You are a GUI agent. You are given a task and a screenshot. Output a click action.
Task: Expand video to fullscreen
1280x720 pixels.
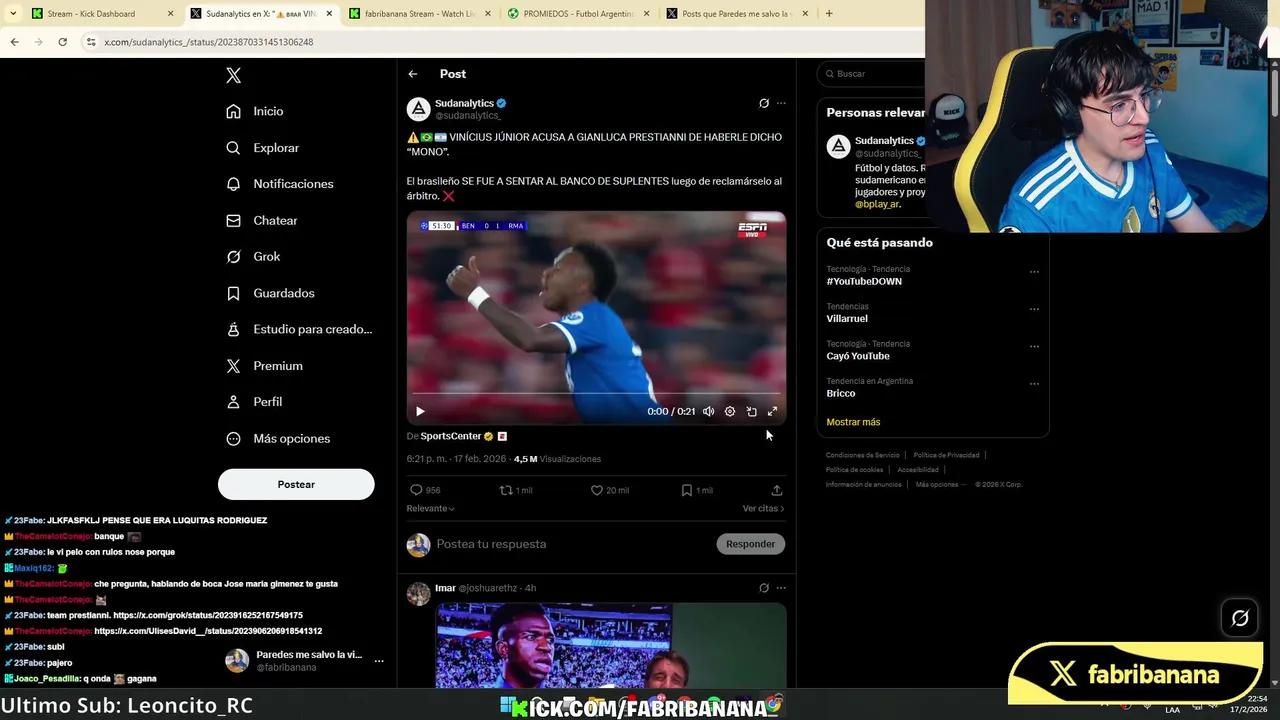[772, 411]
